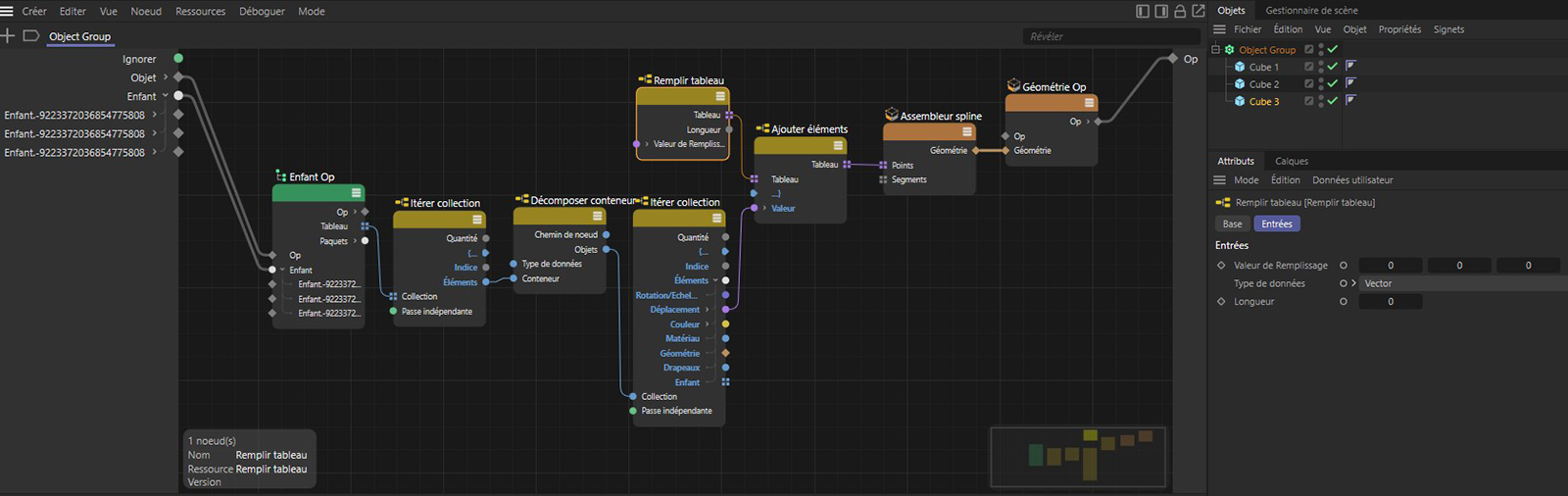This screenshot has height=496, width=1568.
Task: Click the Entrées attribute button
Action: [x=1276, y=224]
